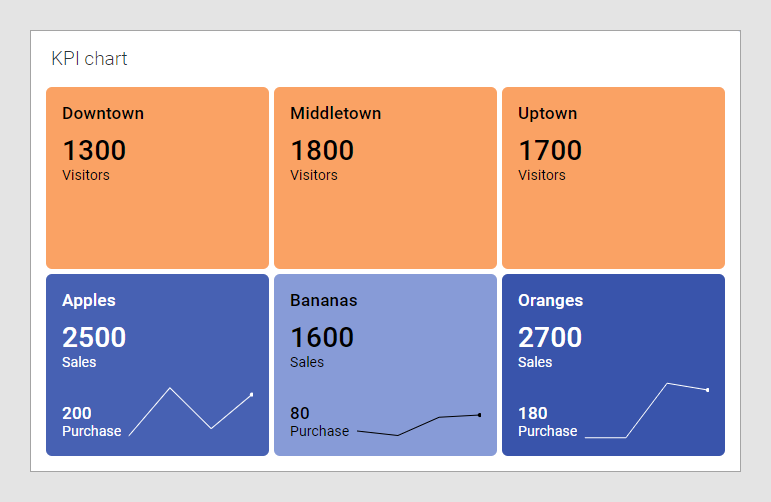Viewport: 771px width, 502px height.
Task: Click the Bananas 80 purchase value
Action: tap(300, 413)
